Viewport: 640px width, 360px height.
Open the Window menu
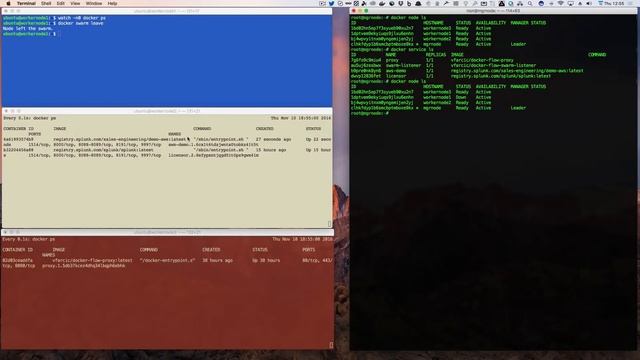(x=94, y=3)
